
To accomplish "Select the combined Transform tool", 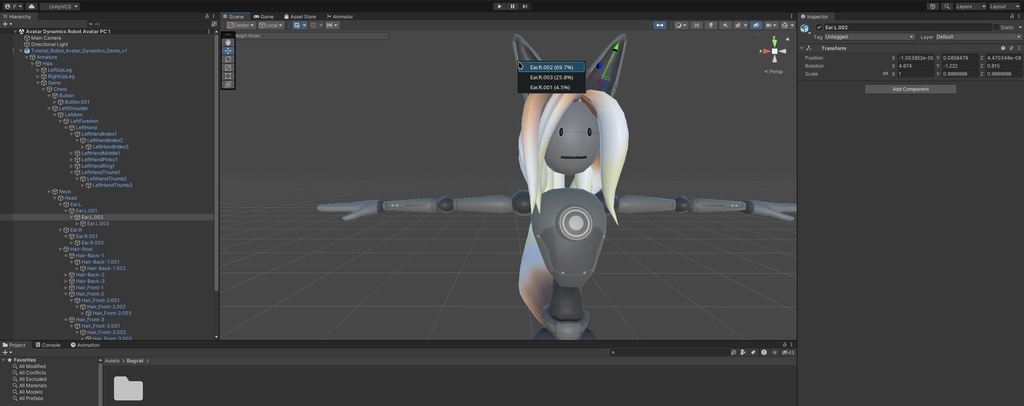I will [x=228, y=84].
